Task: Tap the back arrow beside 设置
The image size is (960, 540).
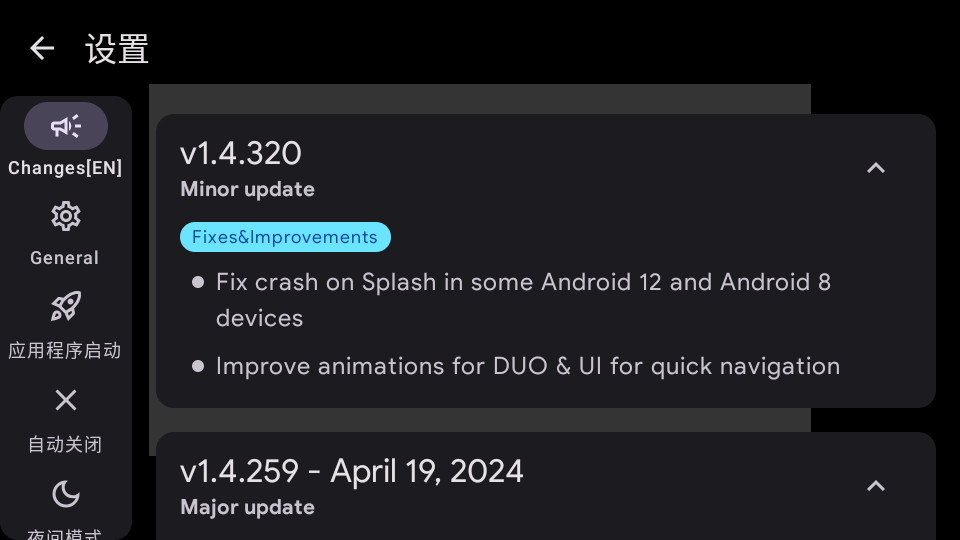Action: point(42,48)
